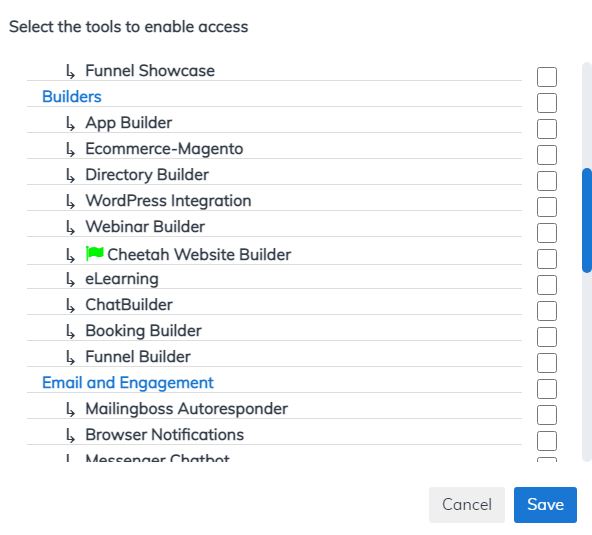Check the Ecommerce-Magento checkbox

pyautogui.click(x=547, y=155)
